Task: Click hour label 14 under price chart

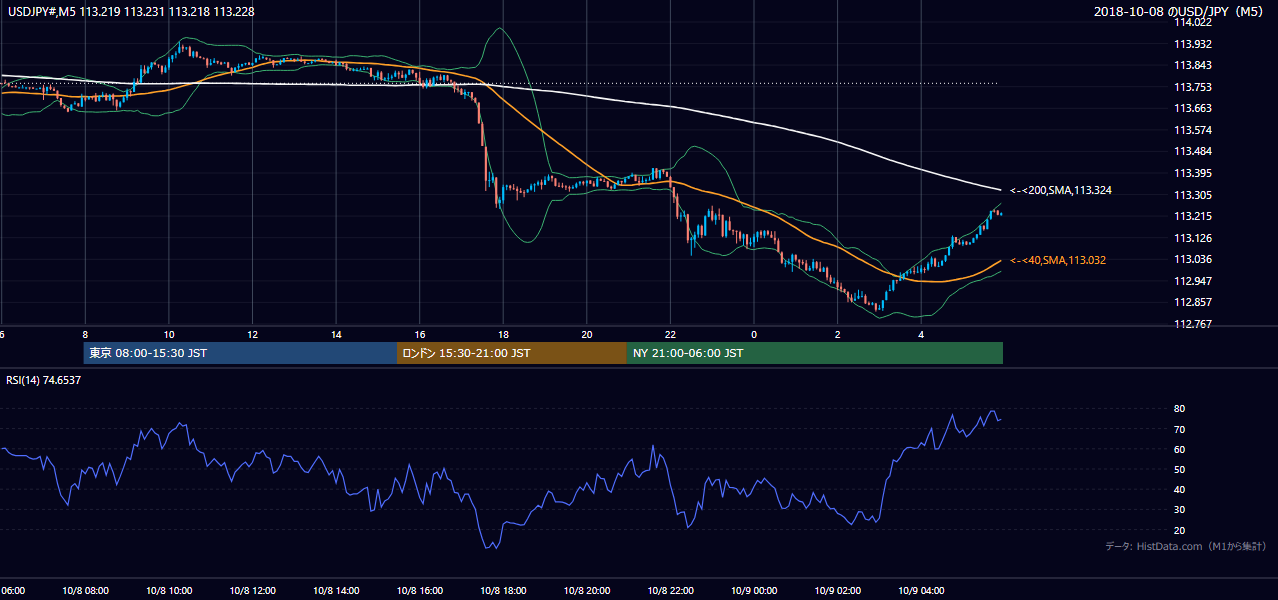Action: [336, 334]
